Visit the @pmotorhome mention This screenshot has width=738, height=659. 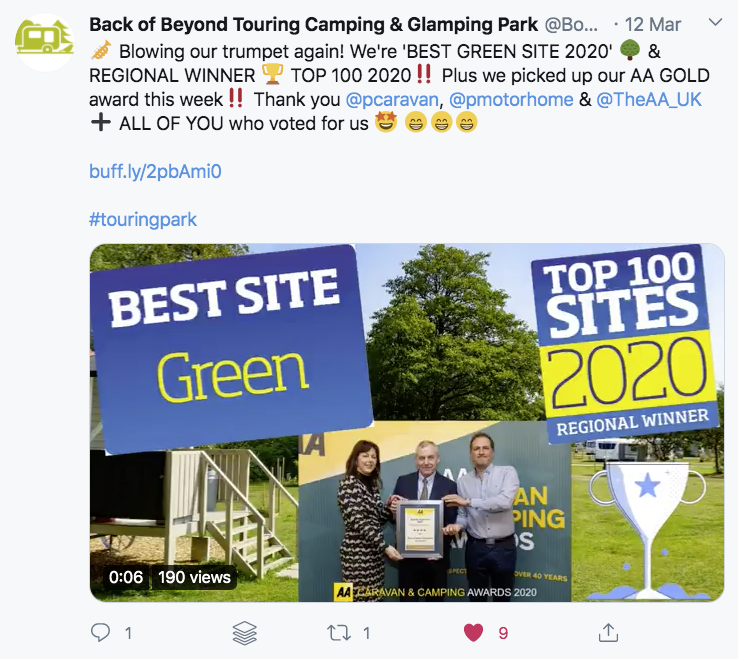(511, 99)
